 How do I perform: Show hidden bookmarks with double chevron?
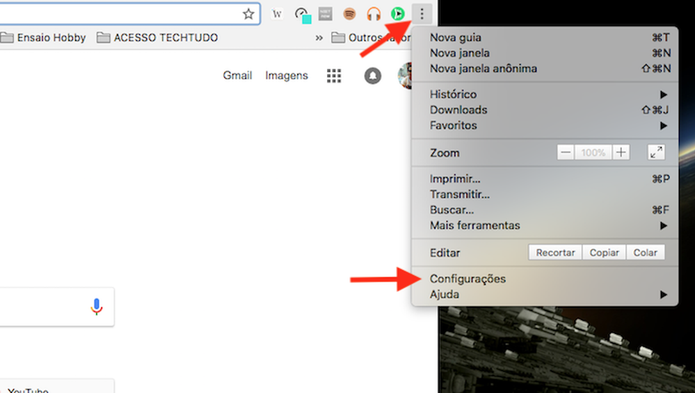point(319,38)
